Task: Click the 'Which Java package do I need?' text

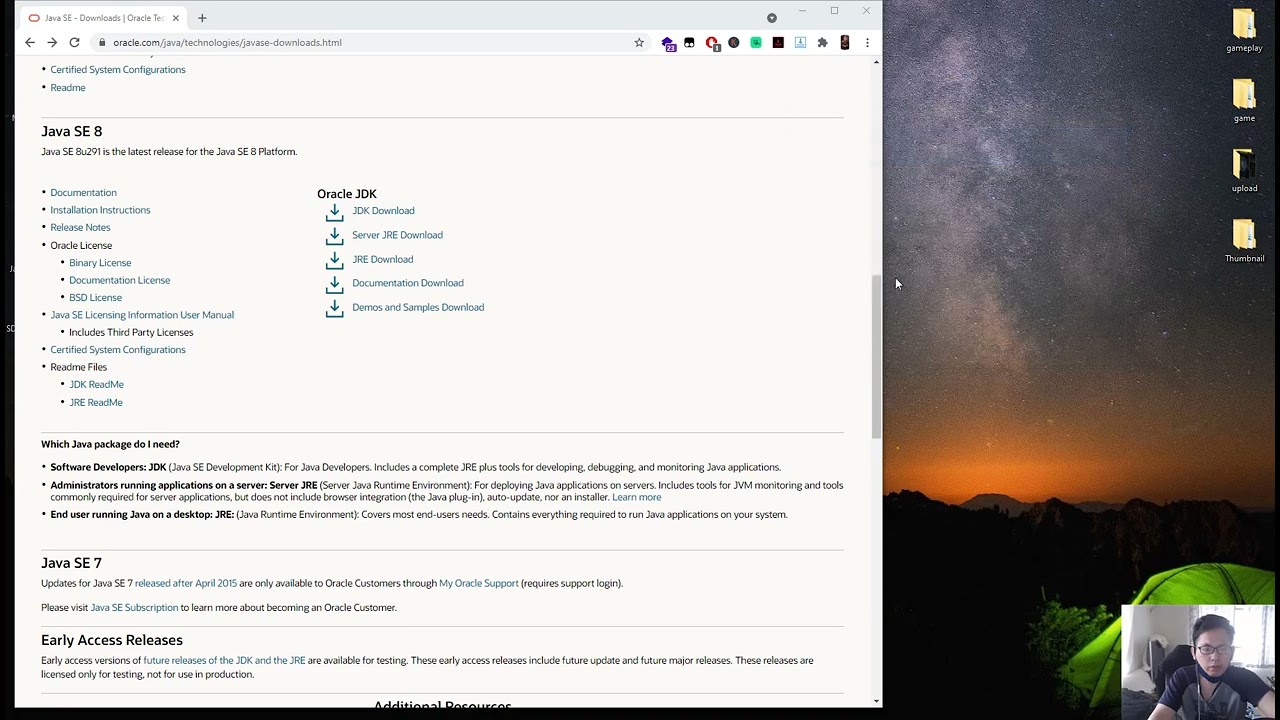Action: tap(110, 444)
